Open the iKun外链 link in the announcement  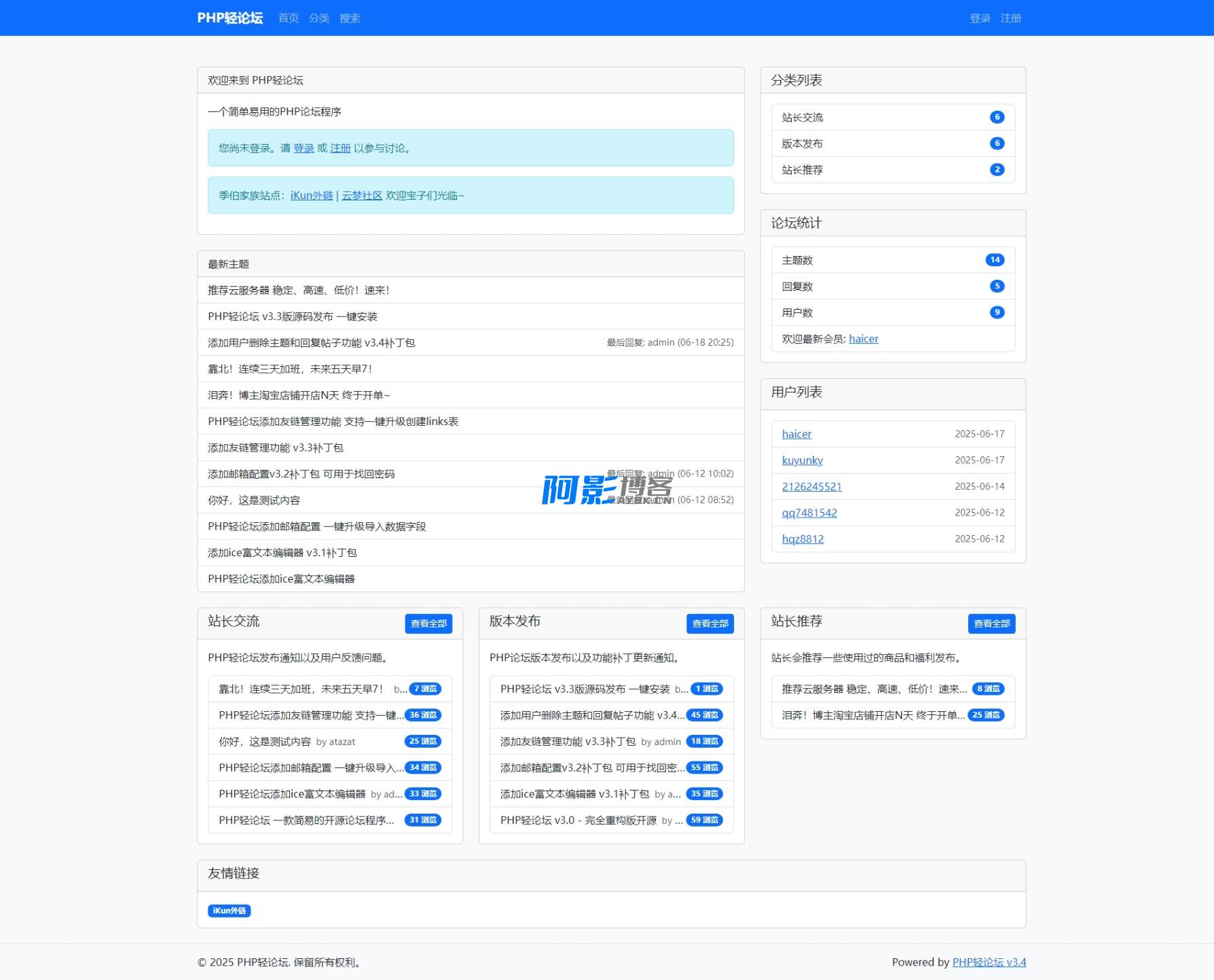point(312,196)
